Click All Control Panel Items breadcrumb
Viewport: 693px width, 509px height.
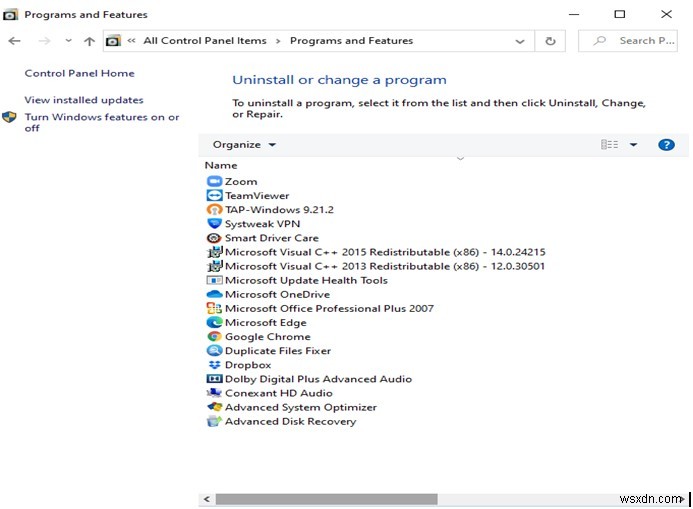(x=205, y=41)
